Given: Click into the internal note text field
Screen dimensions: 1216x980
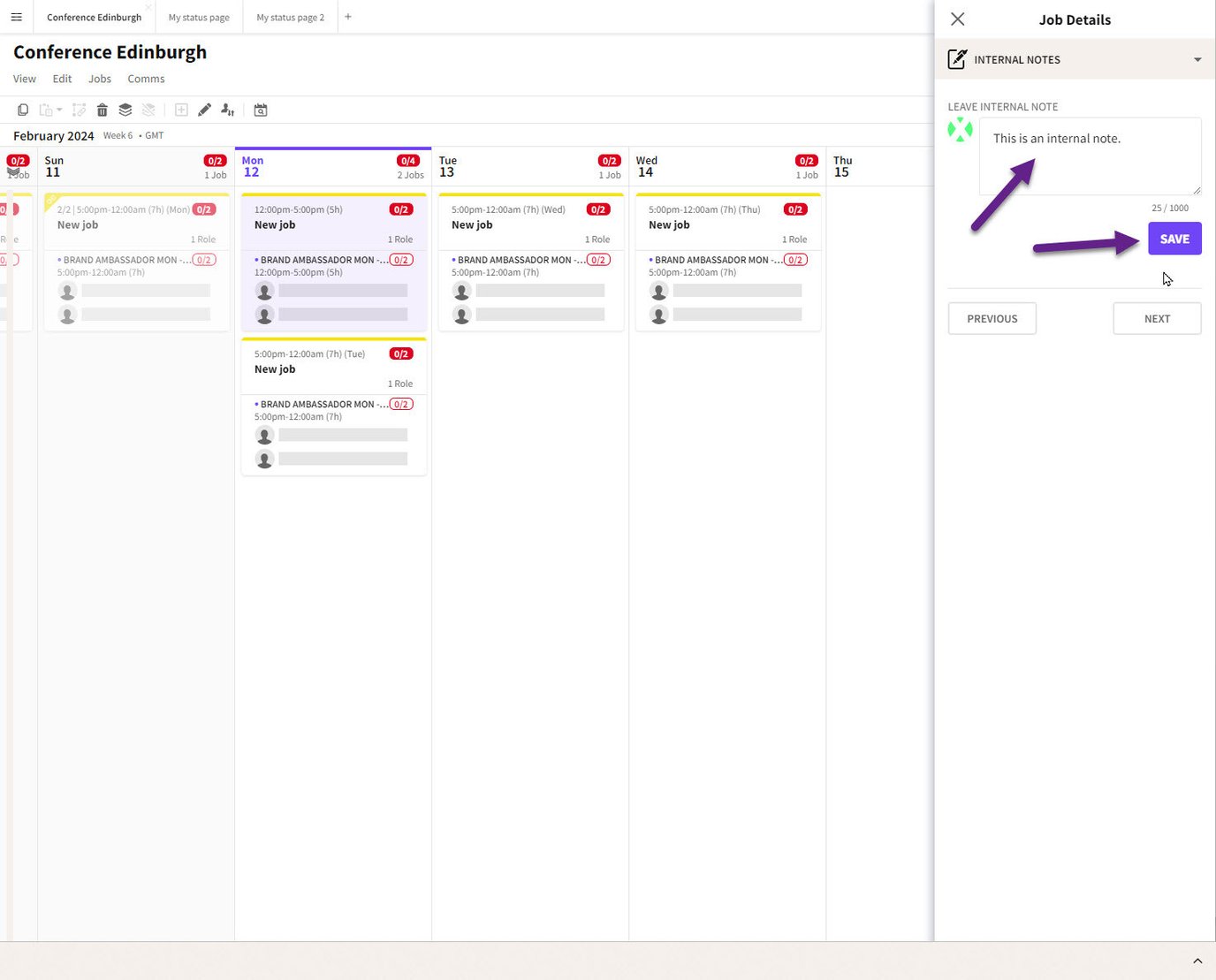Looking at the screenshot, I should tap(1090, 156).
